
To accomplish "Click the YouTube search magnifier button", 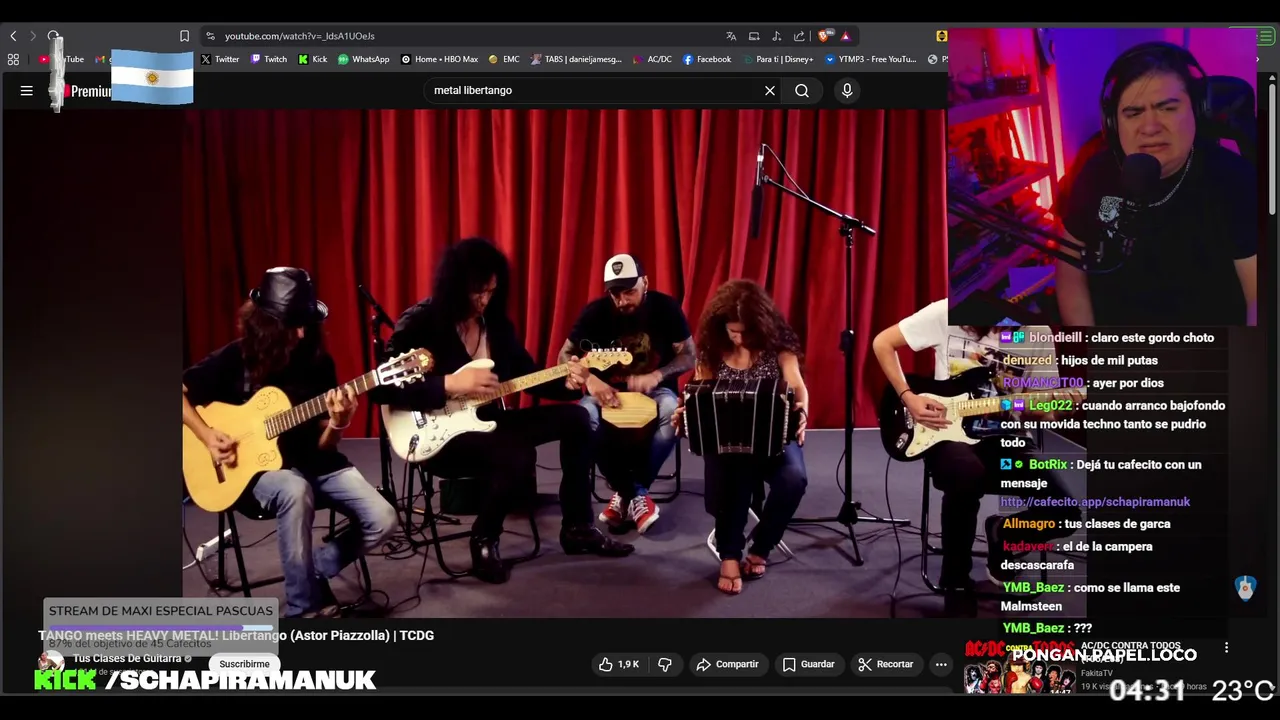I will coord(802,91).
